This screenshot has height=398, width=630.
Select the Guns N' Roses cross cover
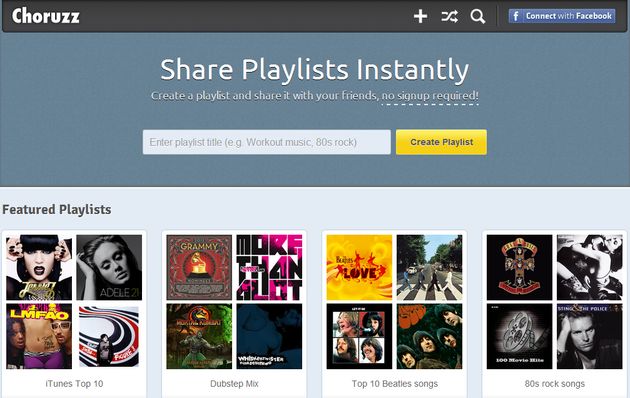(x=520, y=267)
